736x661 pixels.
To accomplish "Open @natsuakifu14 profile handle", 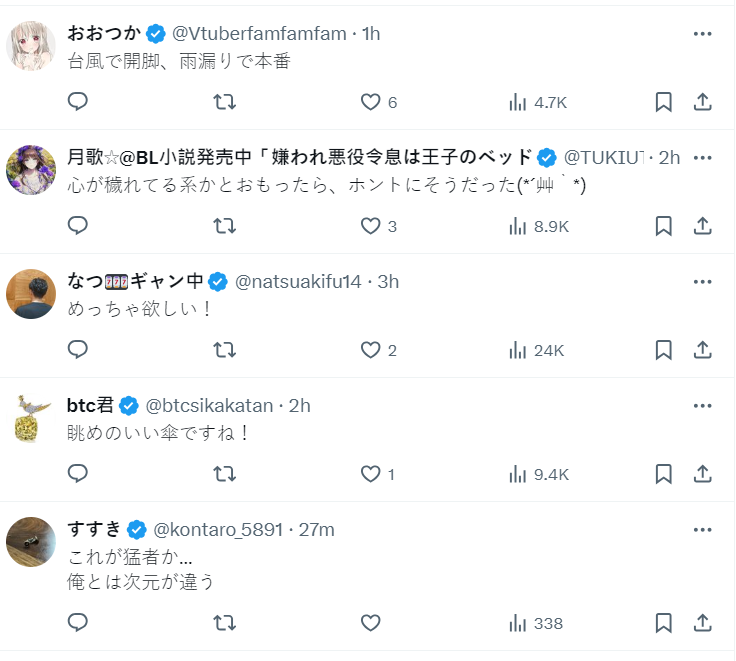I will [x=298, y=281].
